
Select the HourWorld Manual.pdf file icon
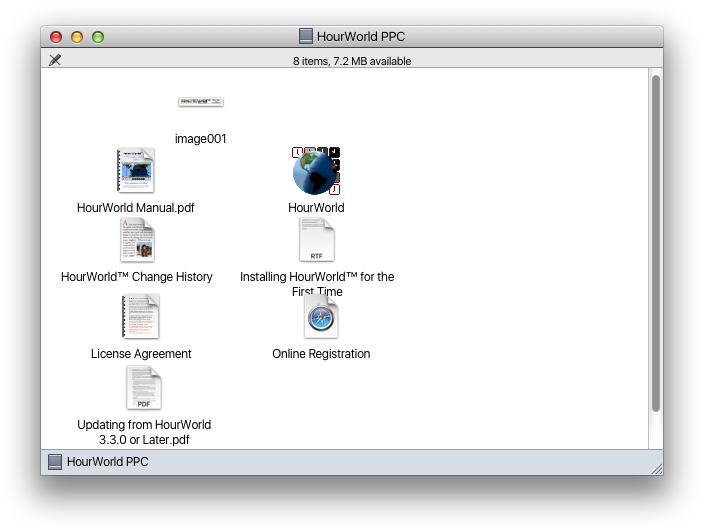(136, 171)
